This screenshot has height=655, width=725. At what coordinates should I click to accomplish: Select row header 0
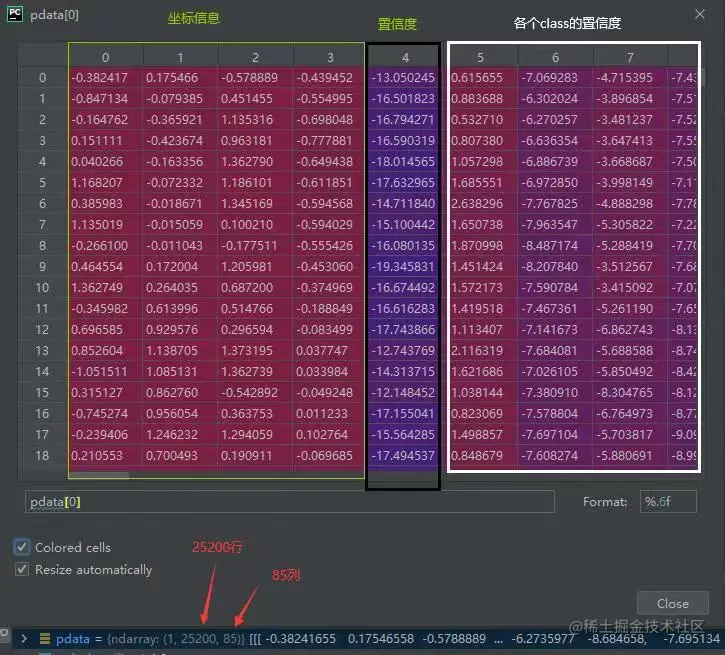(43, 78)
